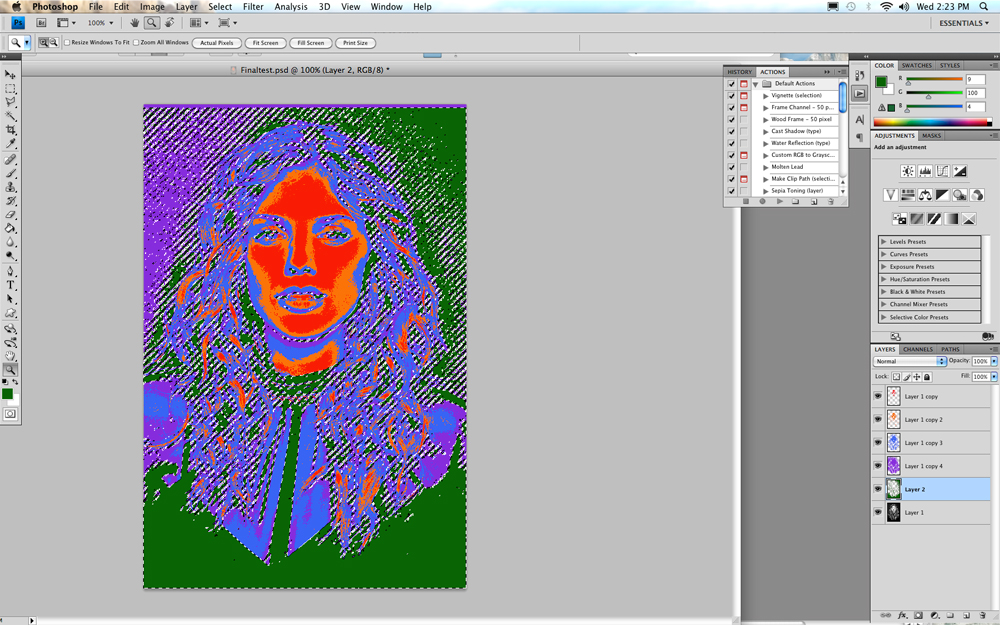Select the Eraser tool
Image resolution: width=1000 pixels, height=625 pixels.
10,215
